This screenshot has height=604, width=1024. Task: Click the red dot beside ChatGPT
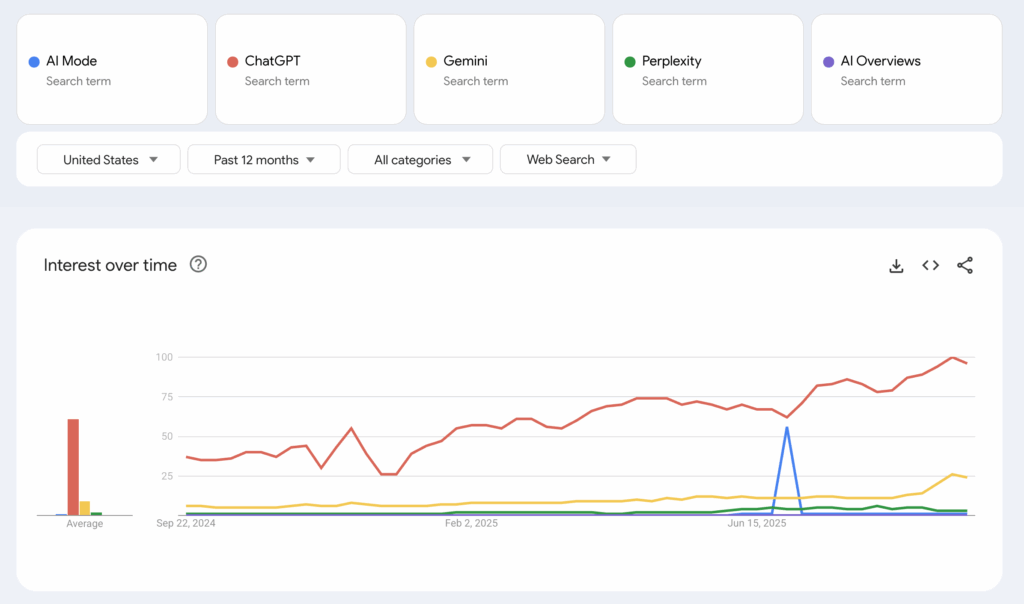coord(233,62)
